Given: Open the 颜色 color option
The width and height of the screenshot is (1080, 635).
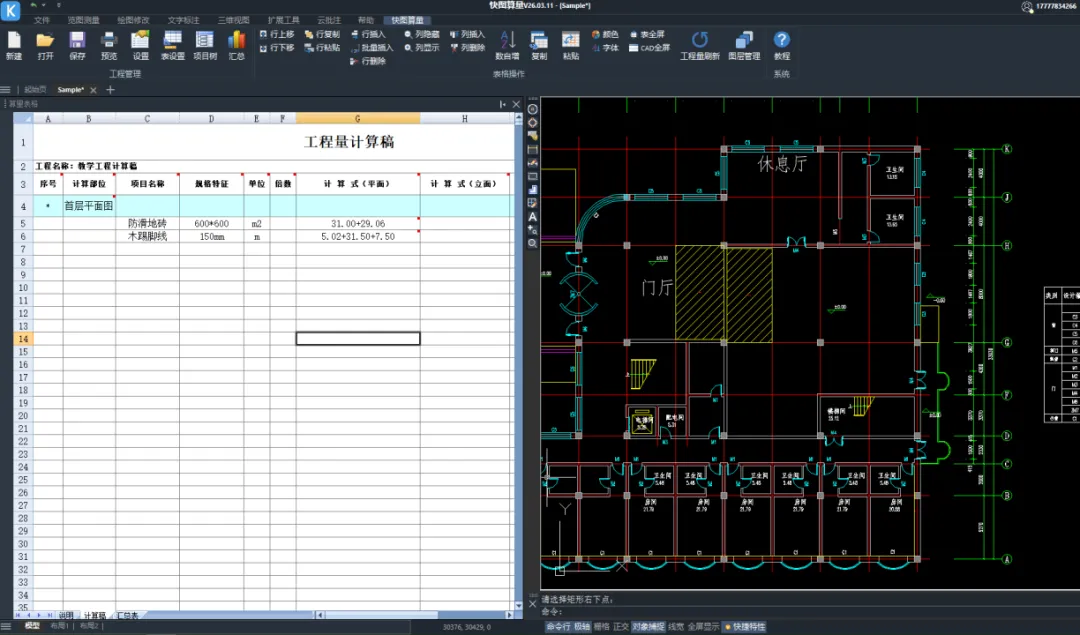Looking at the screenshot, I should coord(605,34).
